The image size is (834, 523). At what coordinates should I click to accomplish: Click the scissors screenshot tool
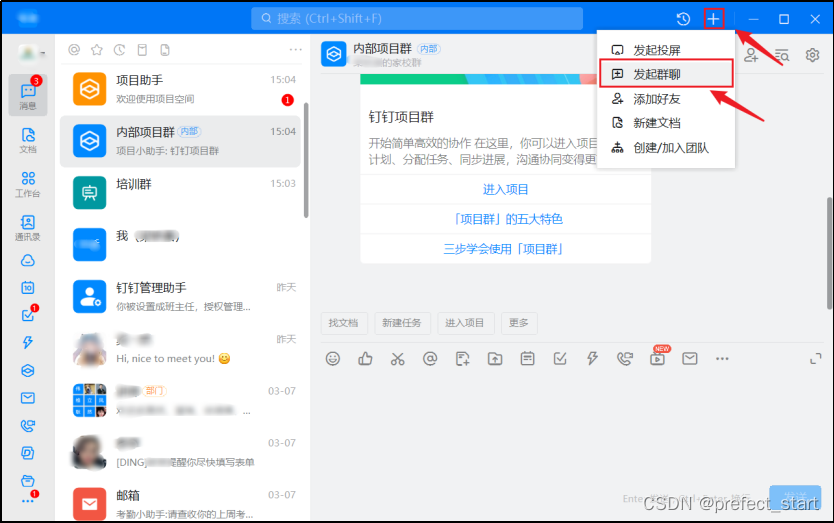[x=398, y=359]
